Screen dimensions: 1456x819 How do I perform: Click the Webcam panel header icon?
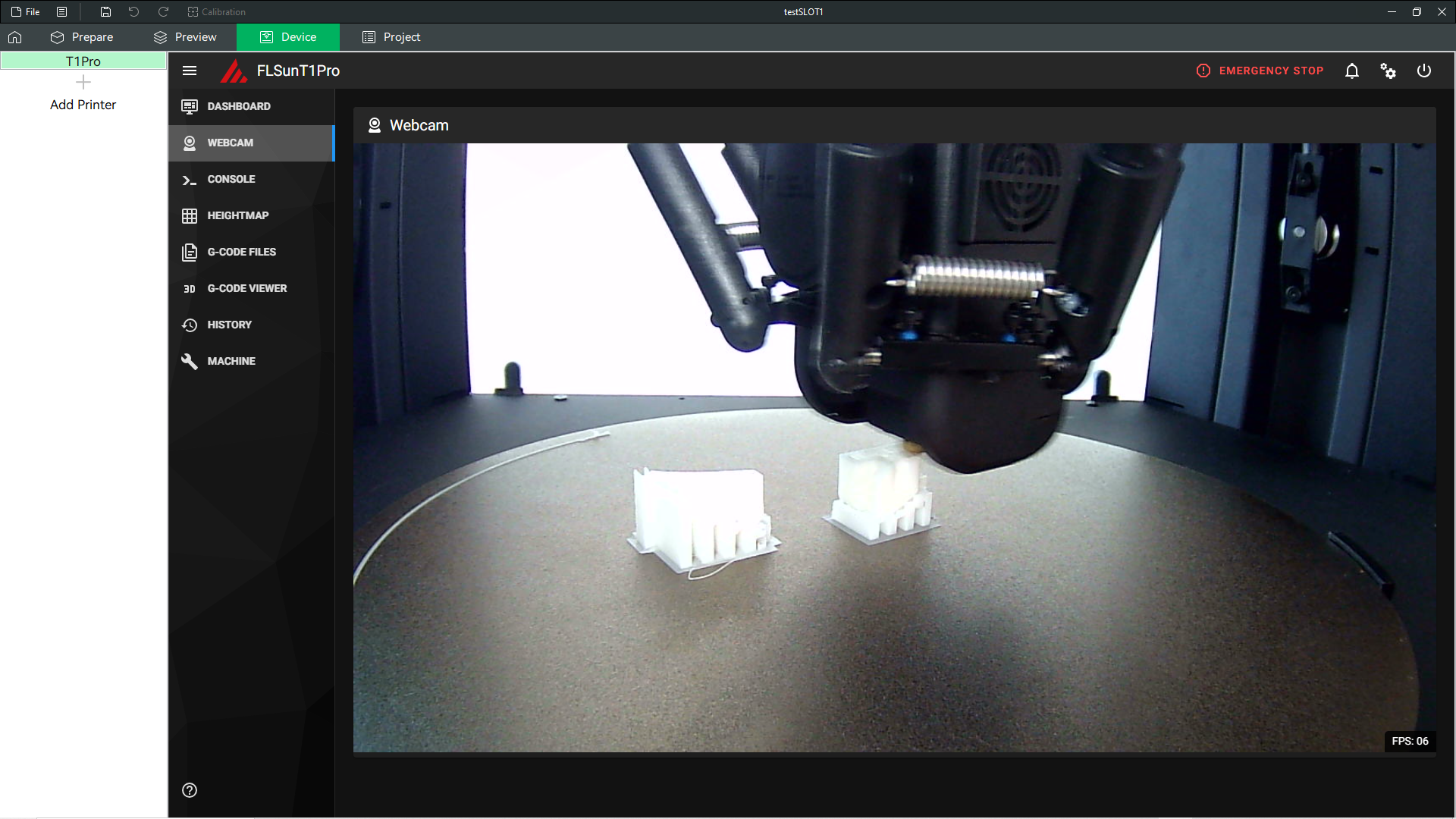[375, 125]
